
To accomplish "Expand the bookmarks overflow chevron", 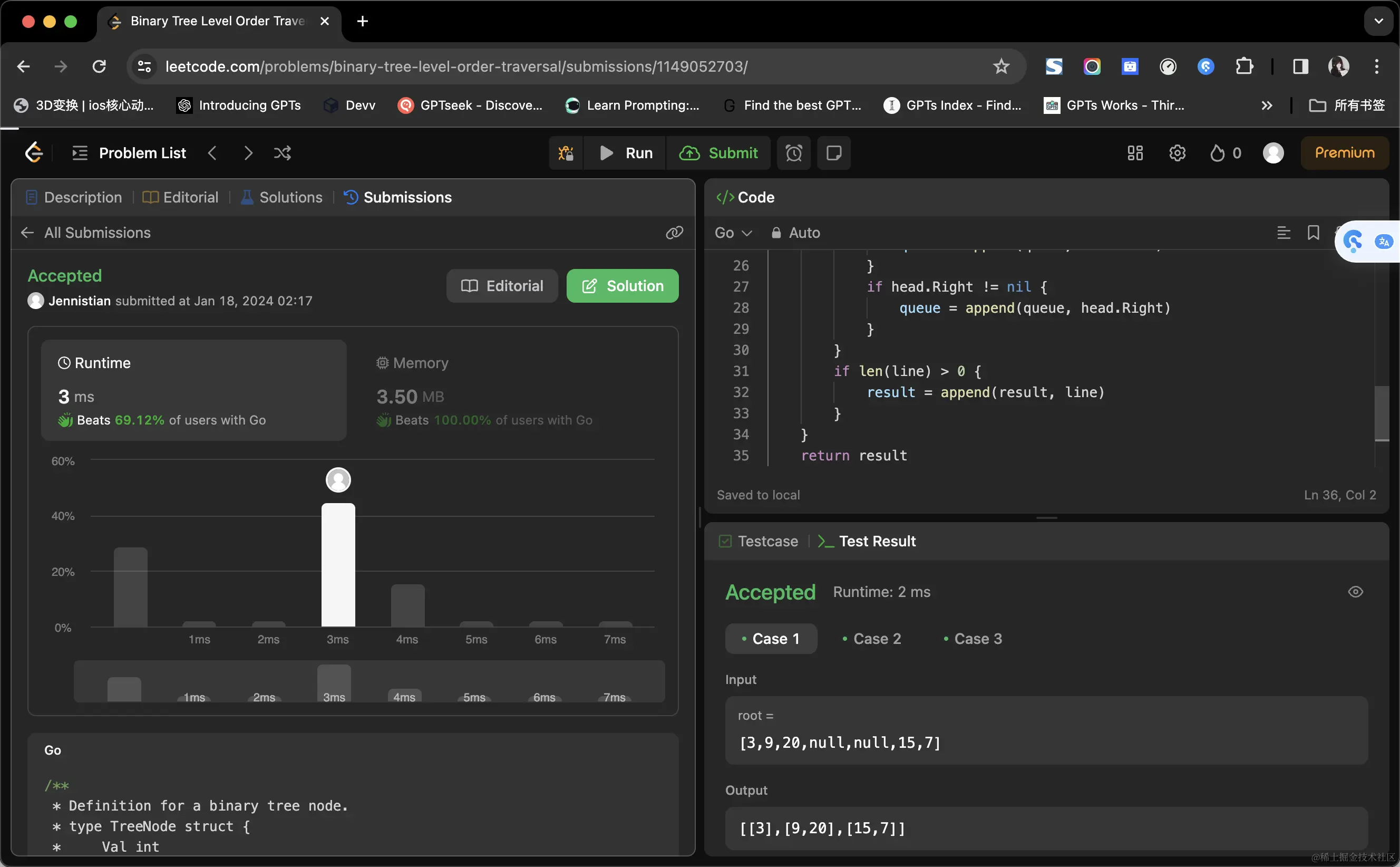I will [x=1267, y=105].
